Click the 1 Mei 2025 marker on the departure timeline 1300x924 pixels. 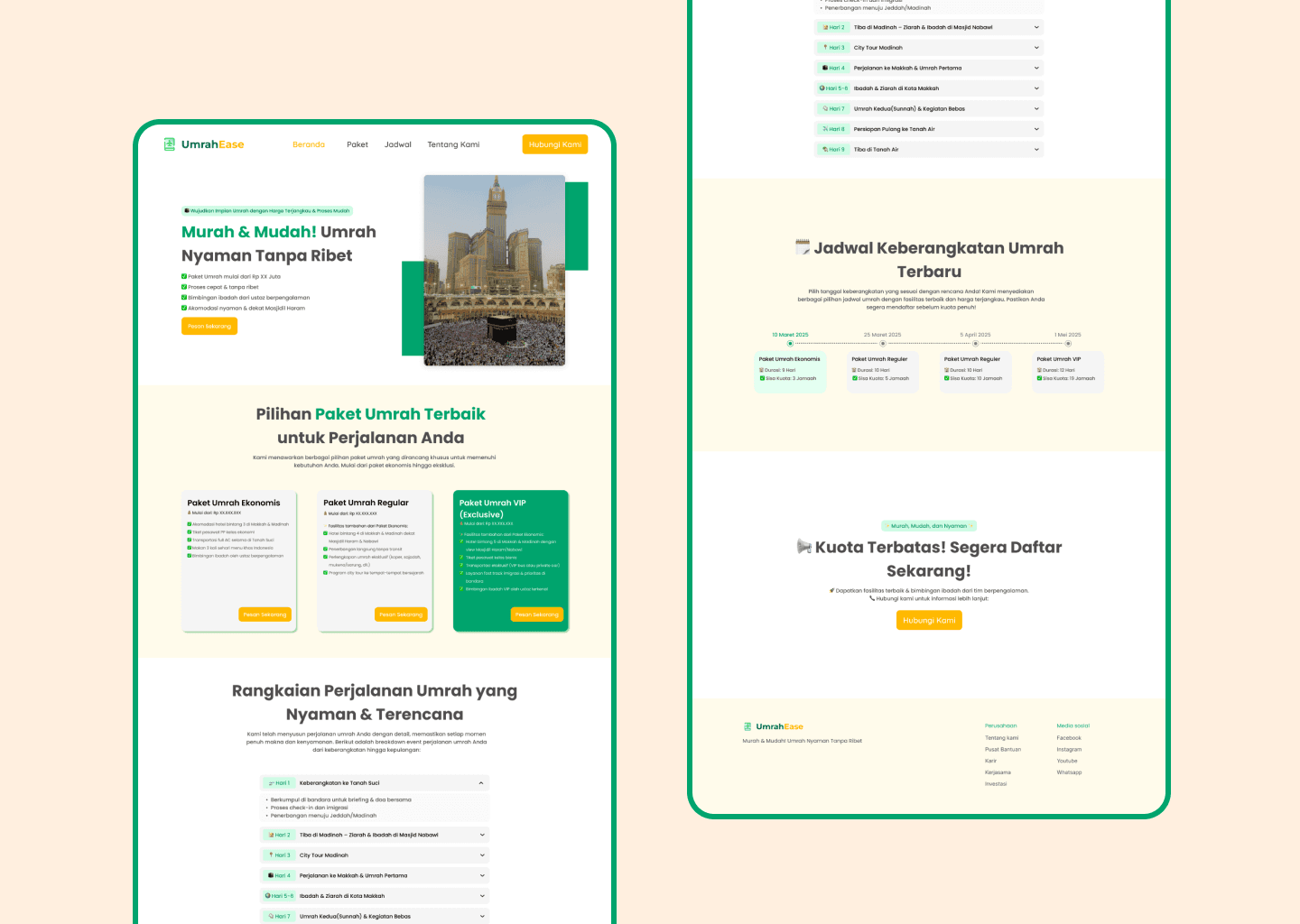1068,343
